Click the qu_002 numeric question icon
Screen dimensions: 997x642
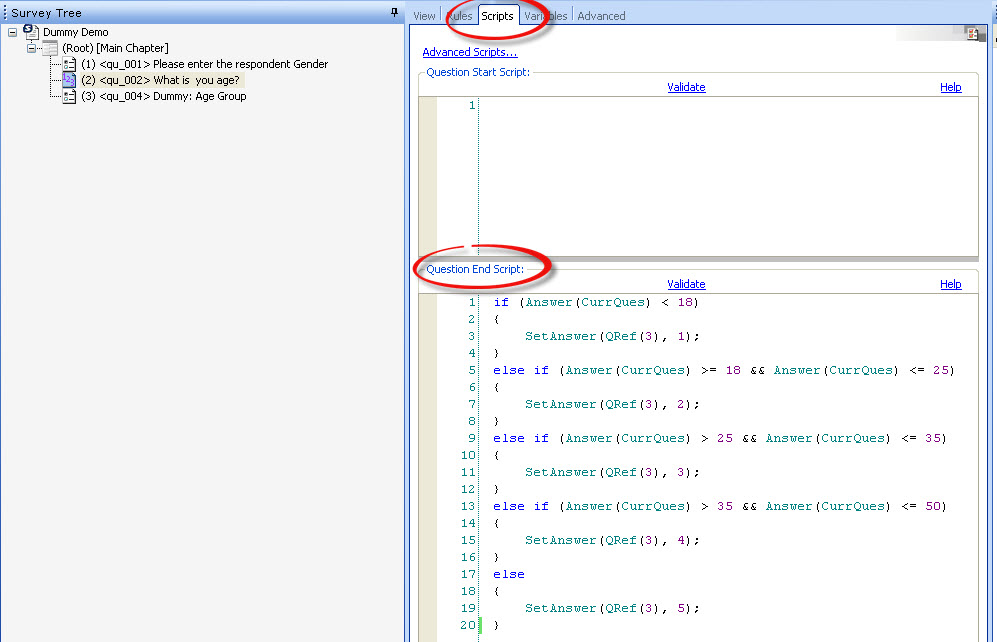coord(69,80)
